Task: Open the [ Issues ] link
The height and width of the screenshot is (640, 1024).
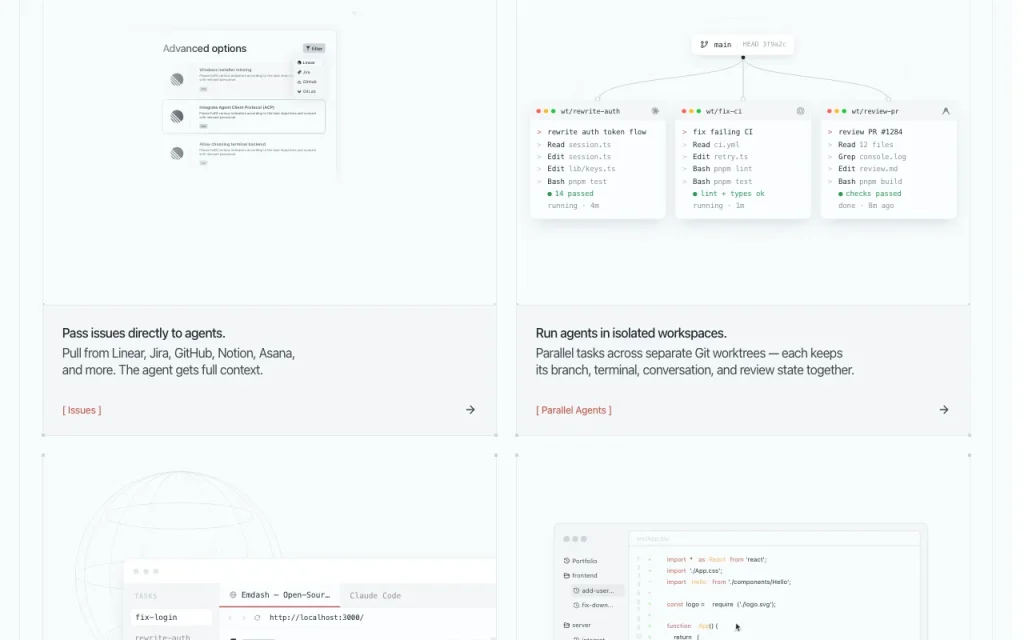Action: (82, 410)
